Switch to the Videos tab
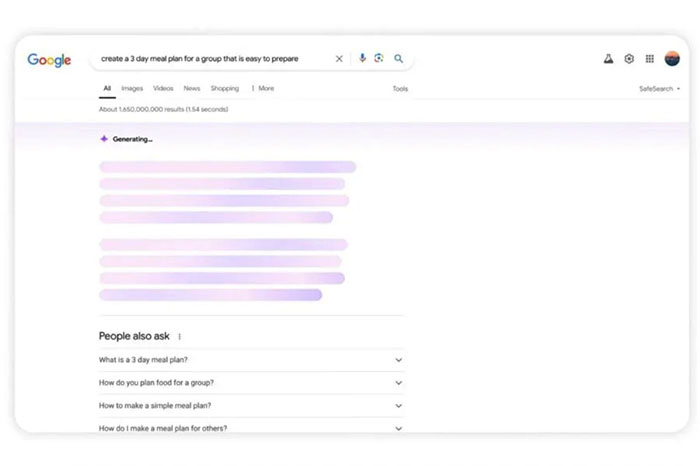This screenshot has width=700, height=466. pyautogui.click(x=163, y=89)
